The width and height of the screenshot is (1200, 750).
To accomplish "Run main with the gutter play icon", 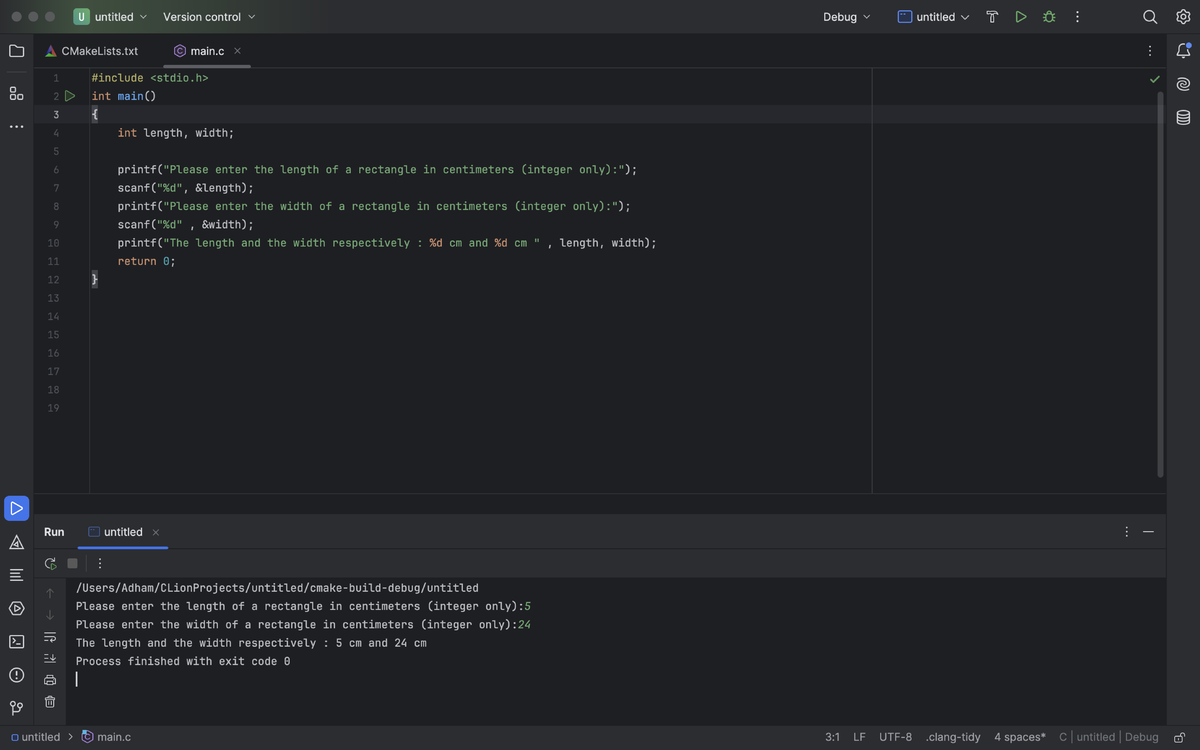I will [70, 95].
